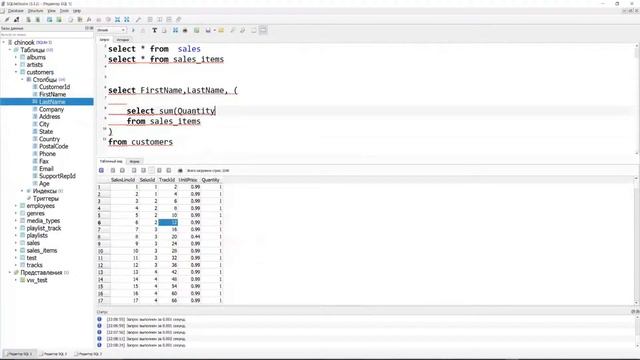This screenshot has width=640, height=360.
Task: Open the Database menu
Action: (16, 11)
